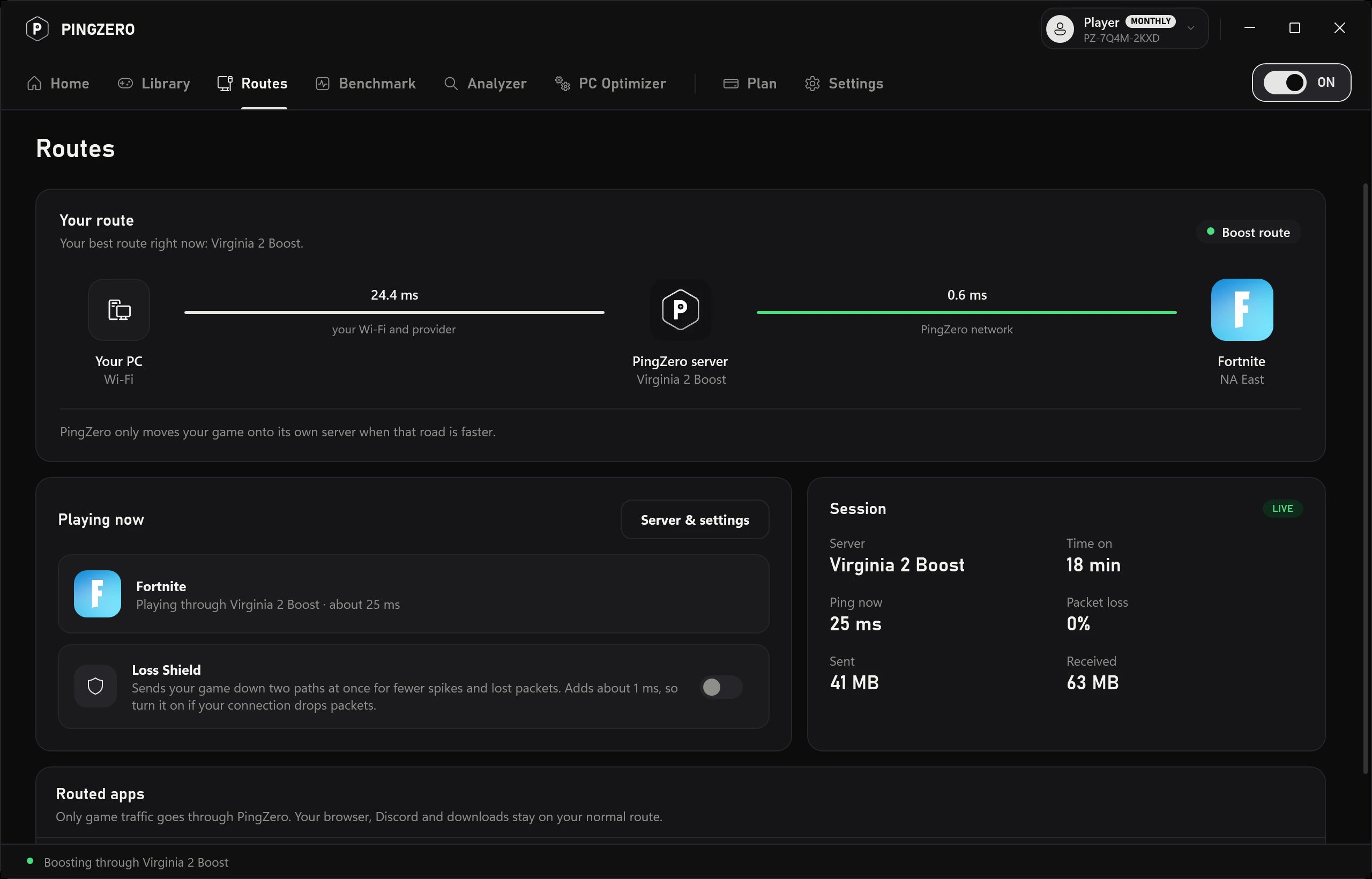The image size is (1372, 879).
Task: Click the Your PC device icon in route
Action: 118,309
